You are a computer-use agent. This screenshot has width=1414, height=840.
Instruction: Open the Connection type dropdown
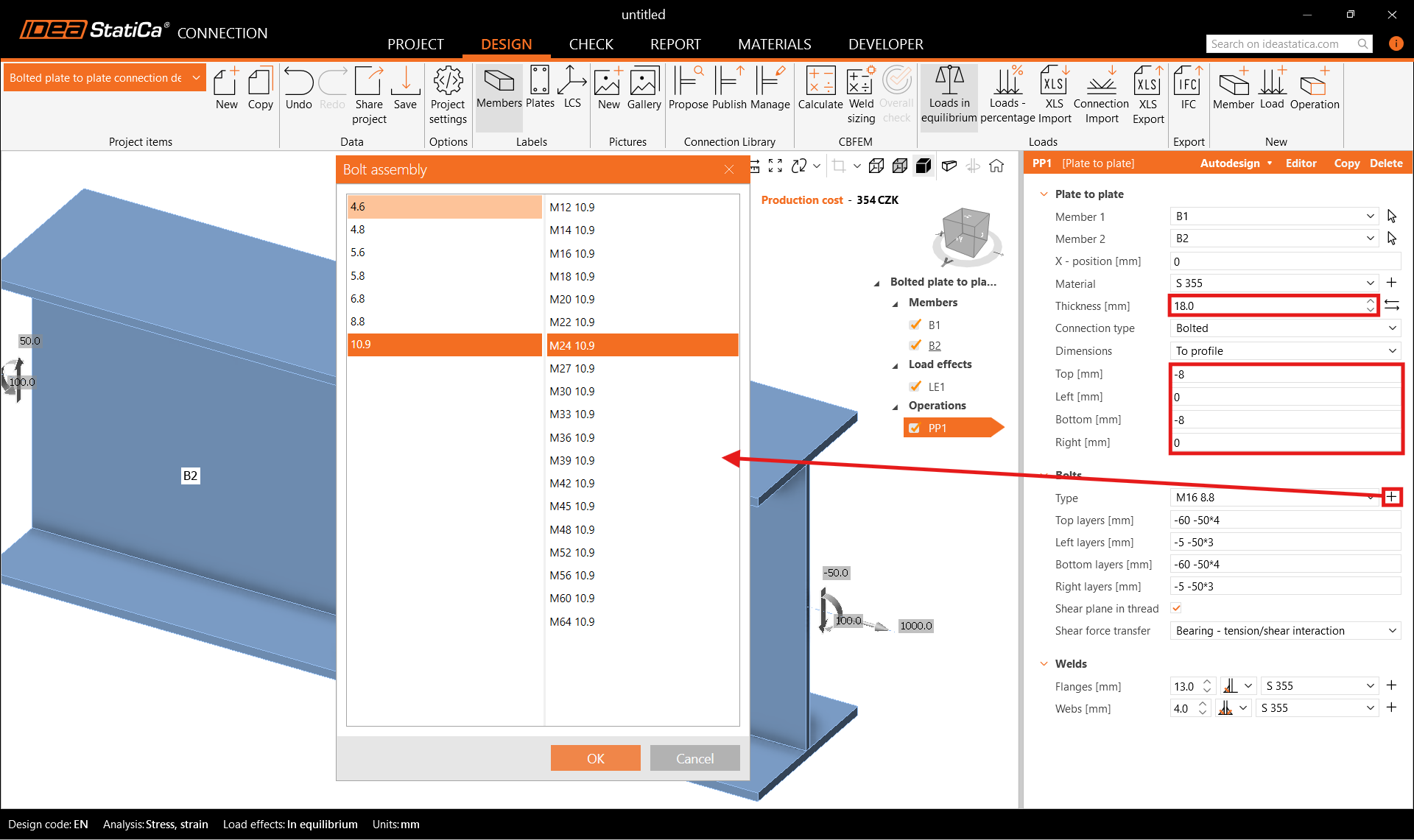[1284, 328]
